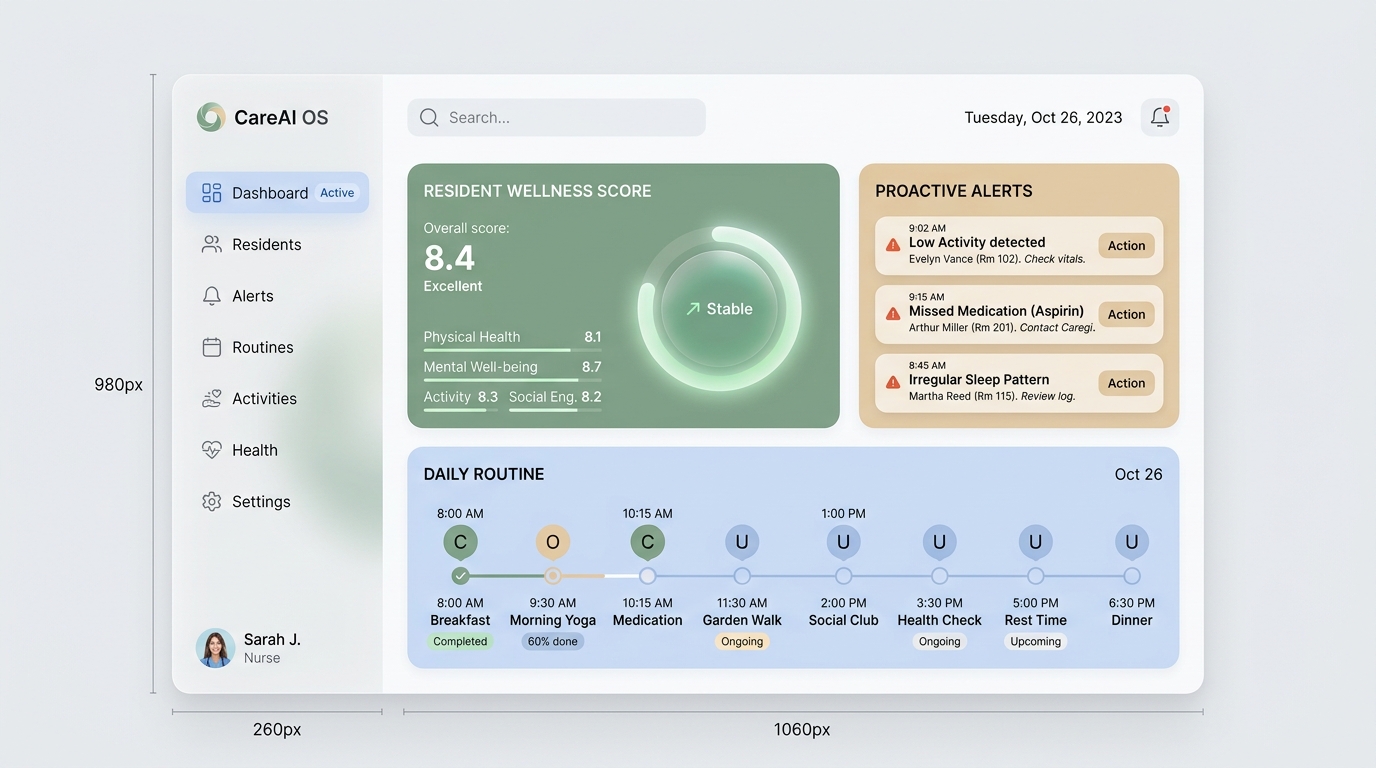
Task: Click the Dinner U status pin
Action: click(1131, 543)
